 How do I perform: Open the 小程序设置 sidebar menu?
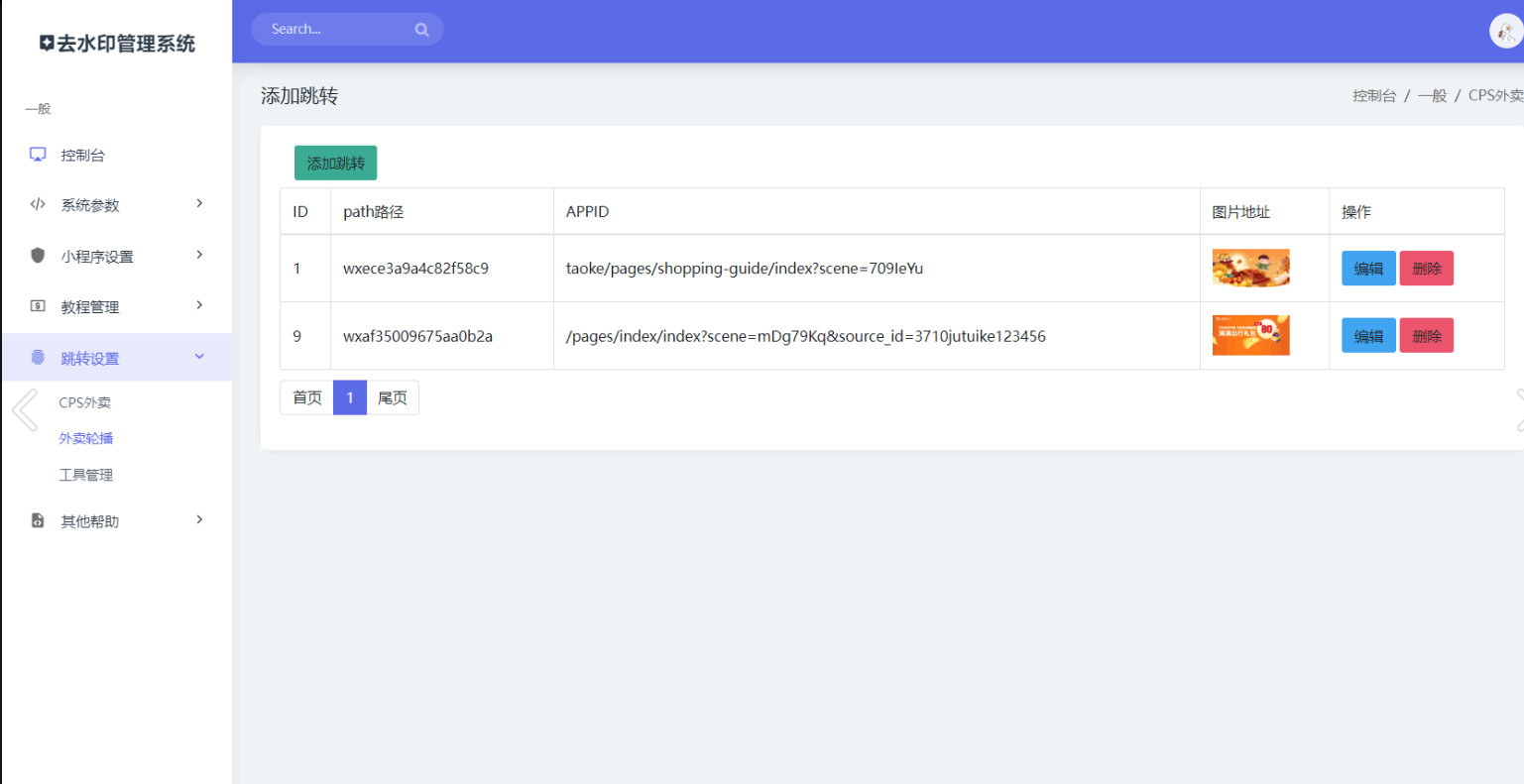click(117, 256)
